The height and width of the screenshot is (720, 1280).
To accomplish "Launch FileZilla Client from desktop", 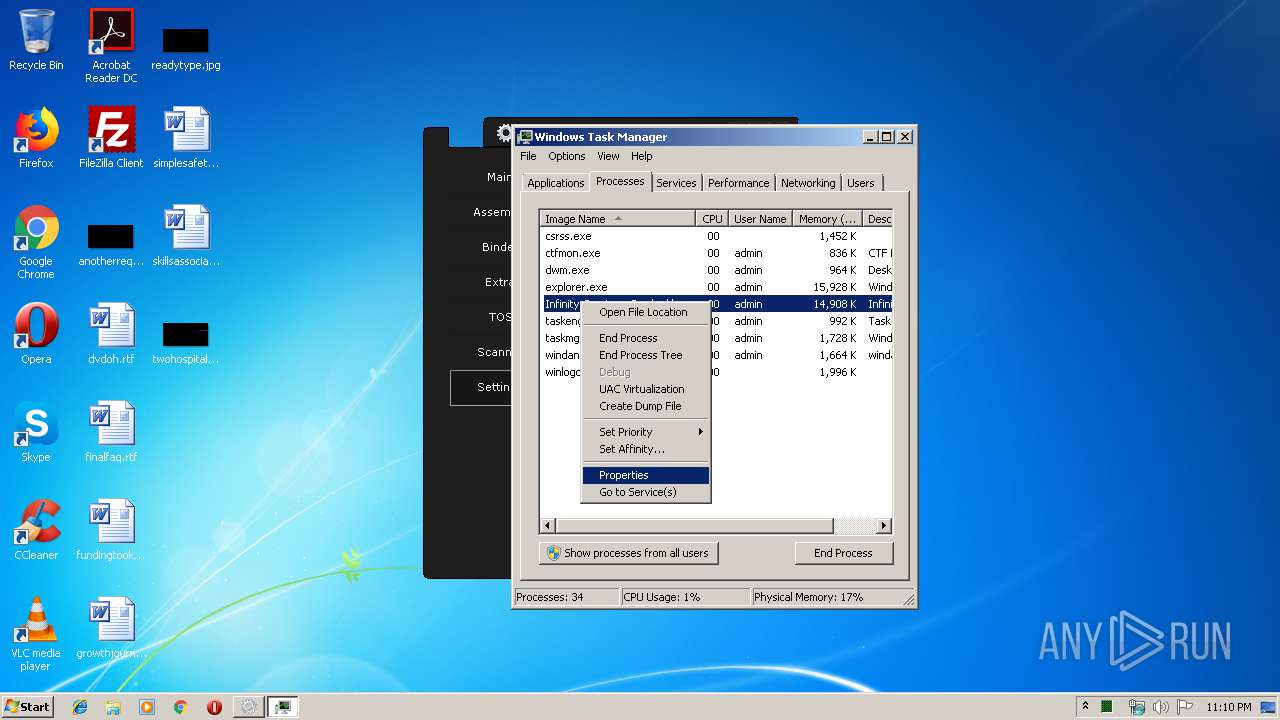I will click(x=111, y=137).
